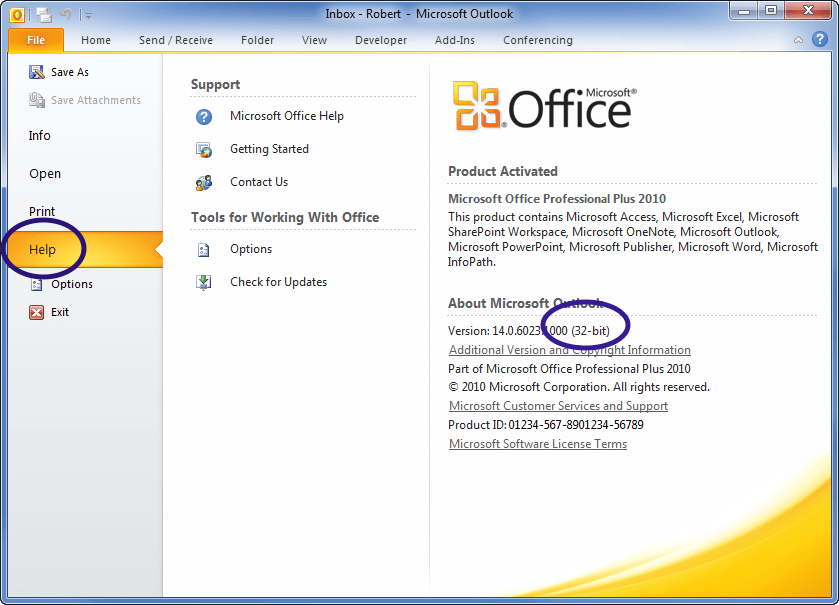Viewport: 839px width, 605px height.
Task: Open Contact Us
Action: [259, 182]
